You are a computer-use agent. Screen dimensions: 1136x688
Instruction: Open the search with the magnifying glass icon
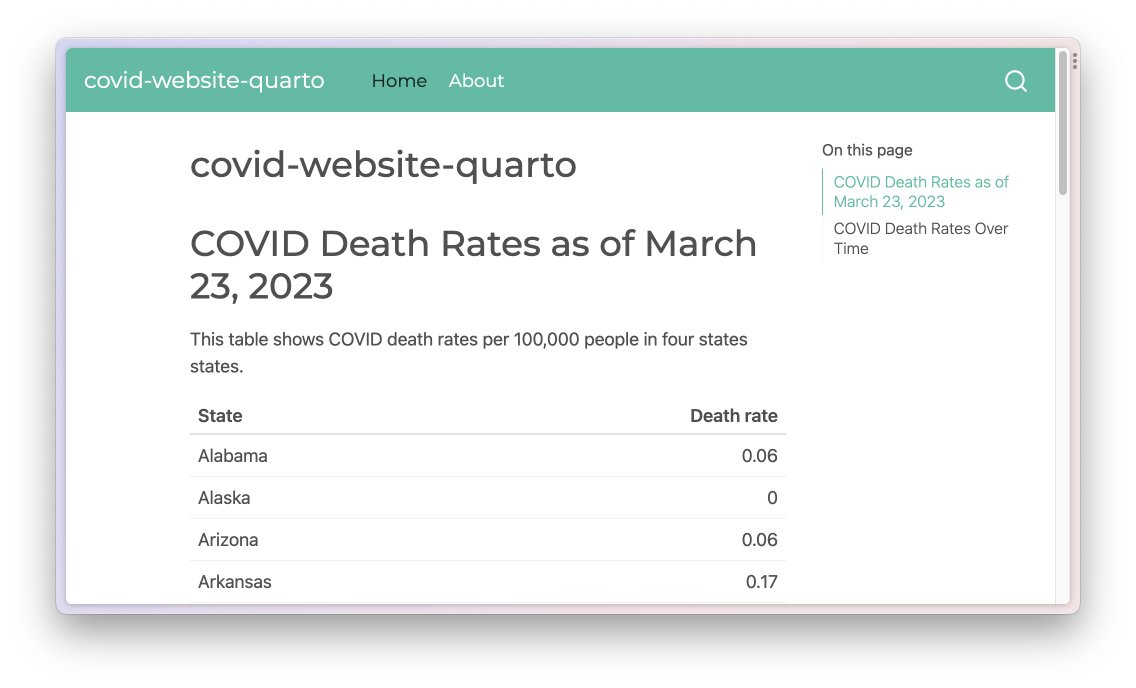(x=1015, y=81)
